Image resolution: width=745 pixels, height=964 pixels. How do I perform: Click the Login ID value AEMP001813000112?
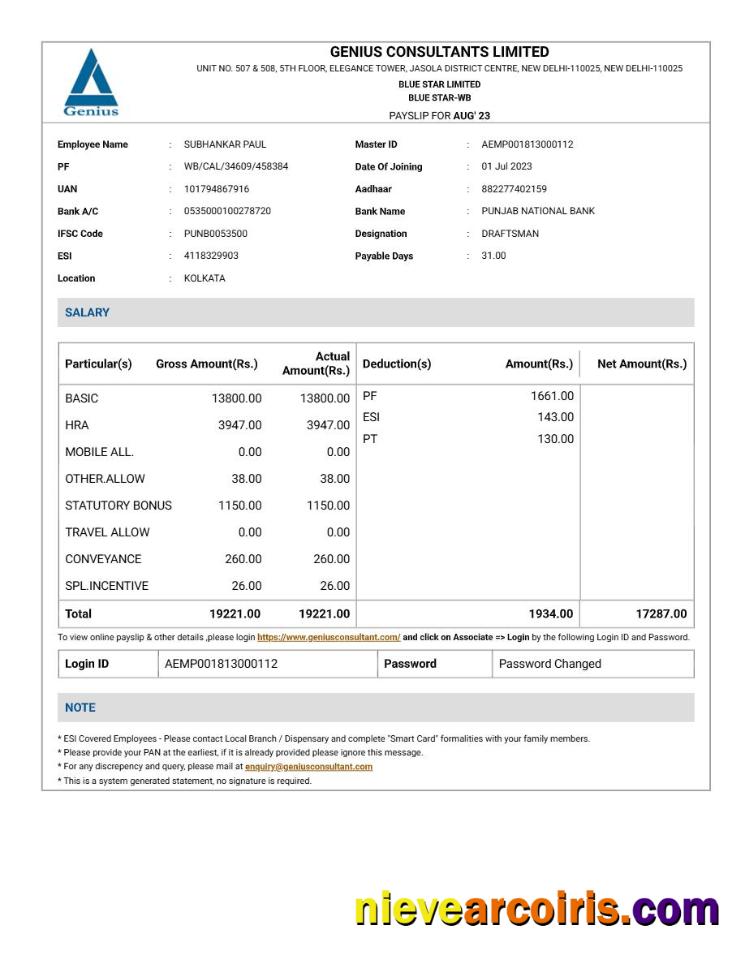click(221, 664)
